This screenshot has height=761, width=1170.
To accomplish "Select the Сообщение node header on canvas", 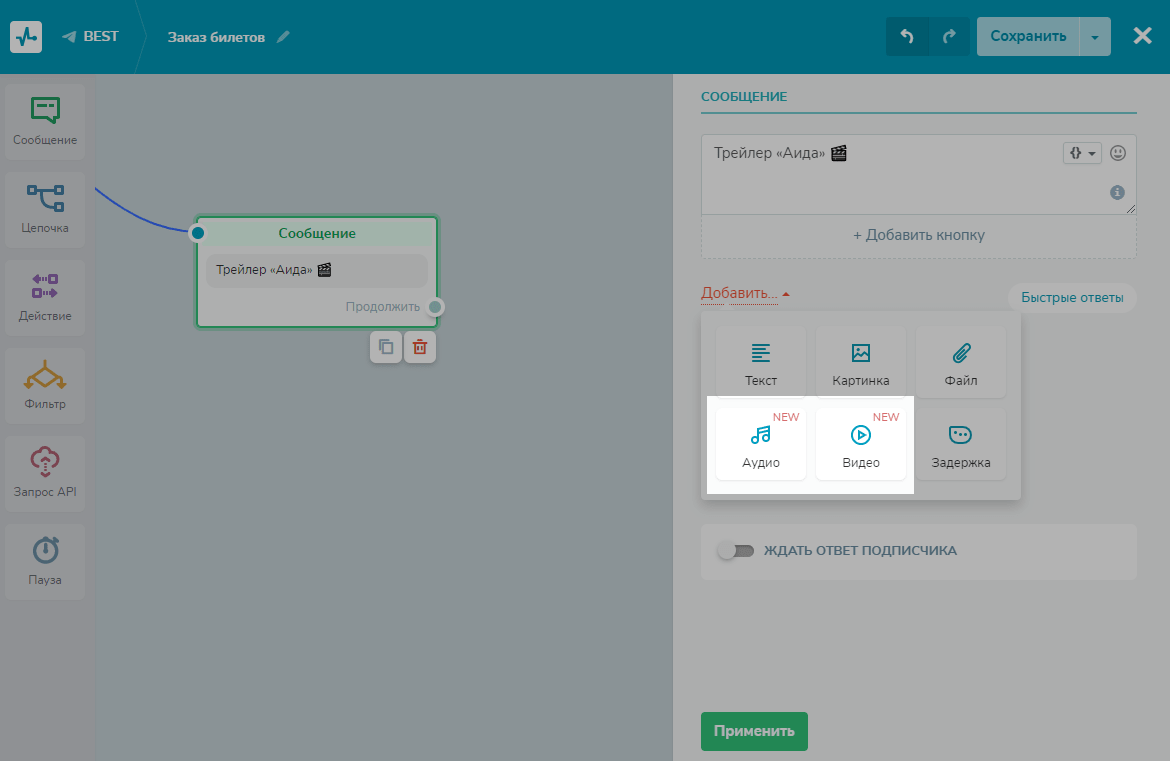I will (x=317, y=234).
